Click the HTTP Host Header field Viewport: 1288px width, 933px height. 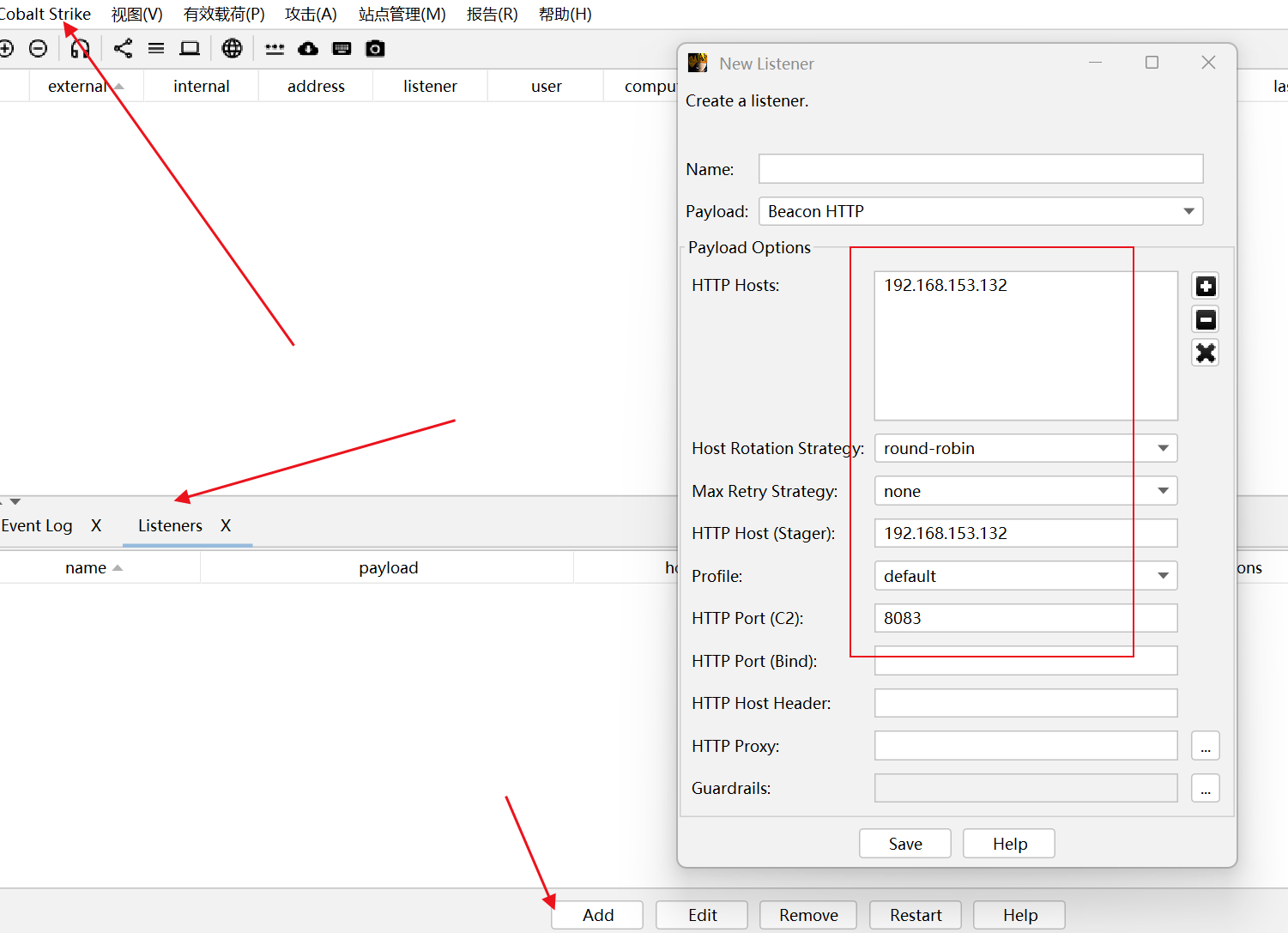click(x=1025, y=703)
